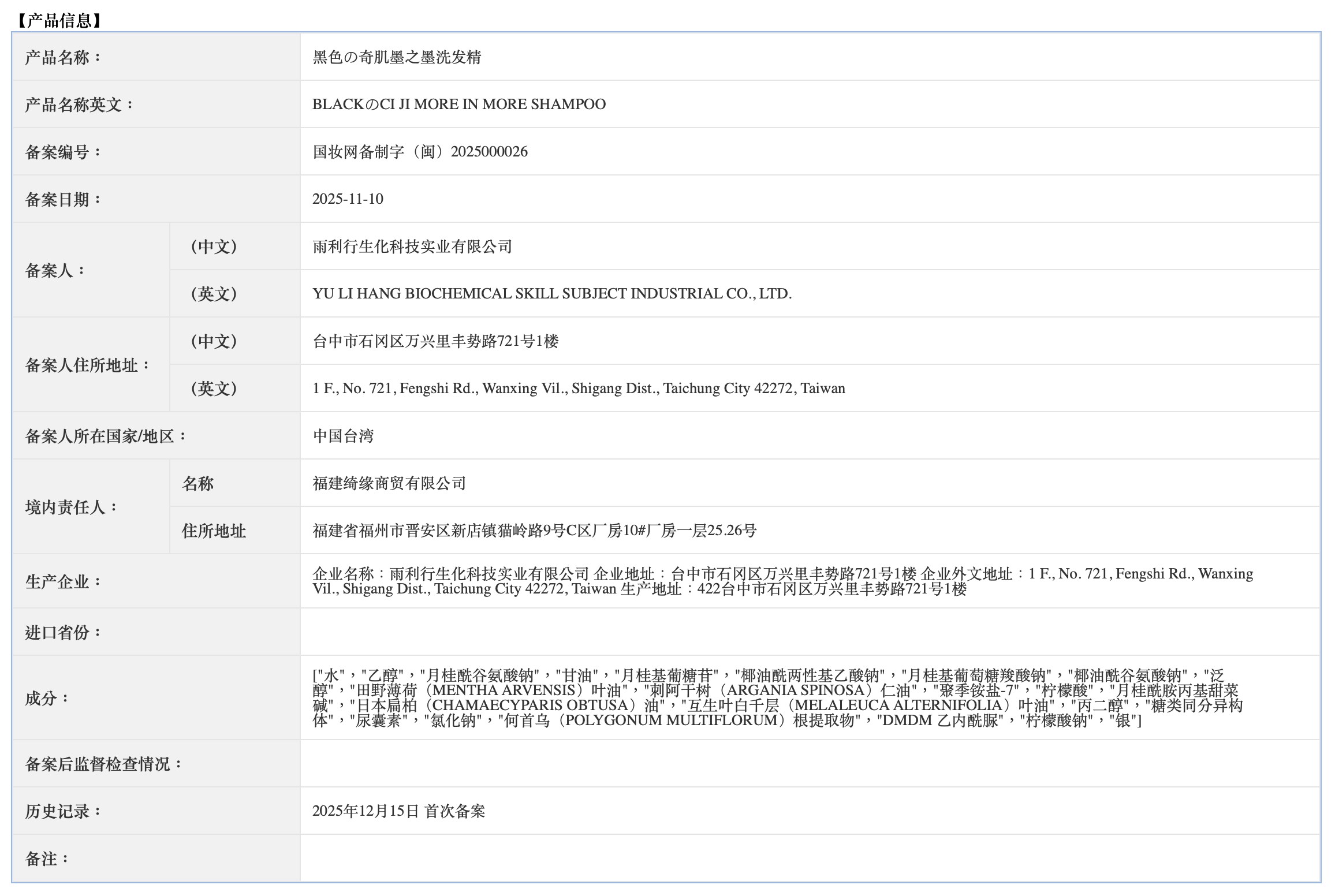Screen dimensions: 1335x896
Task: Click the 境内责任人 row label
Action: click(72, 507)
